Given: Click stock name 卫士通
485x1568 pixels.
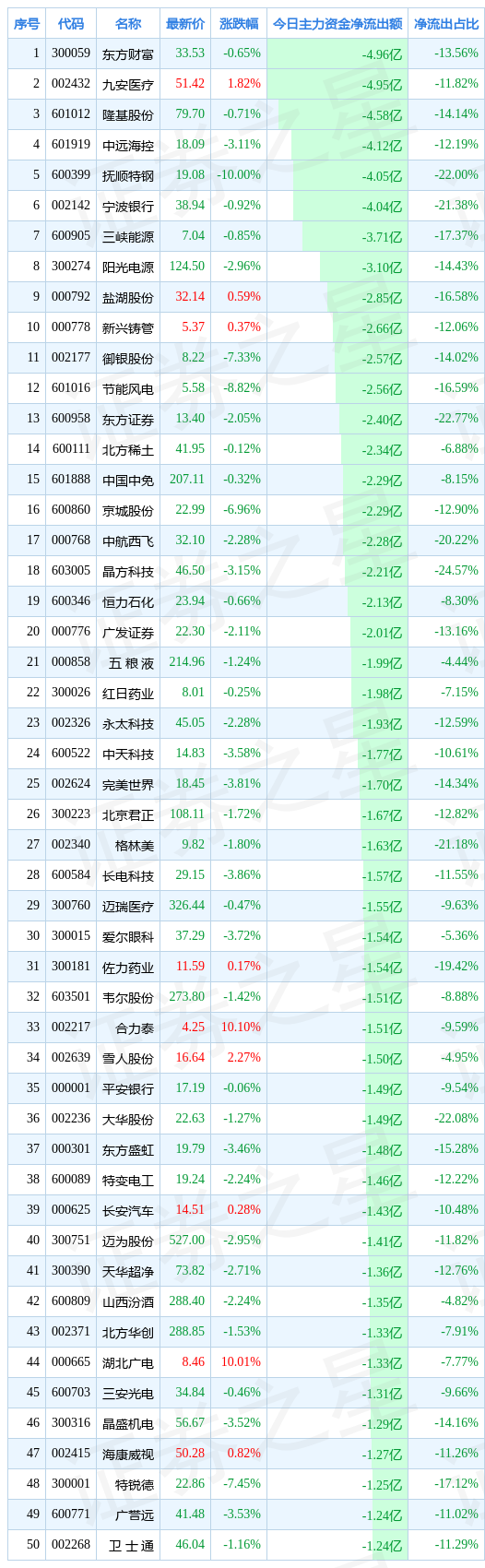Looking at the screenshot, I should coord(132,1546).
